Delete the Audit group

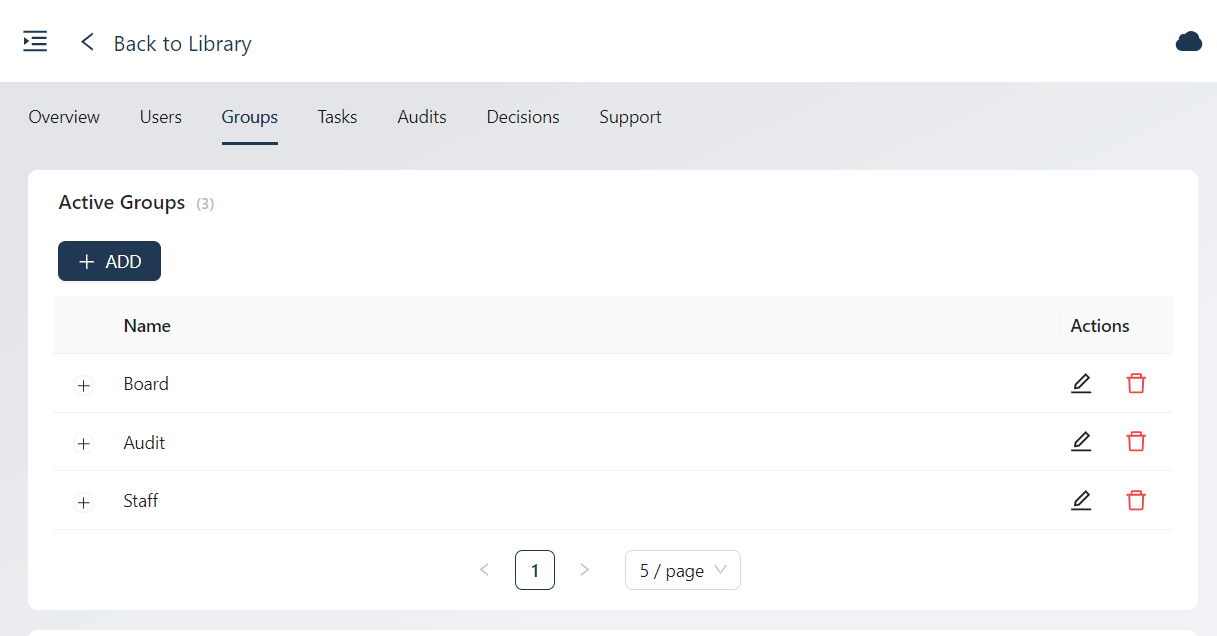pyautogui.click(x=1136, y=441)
